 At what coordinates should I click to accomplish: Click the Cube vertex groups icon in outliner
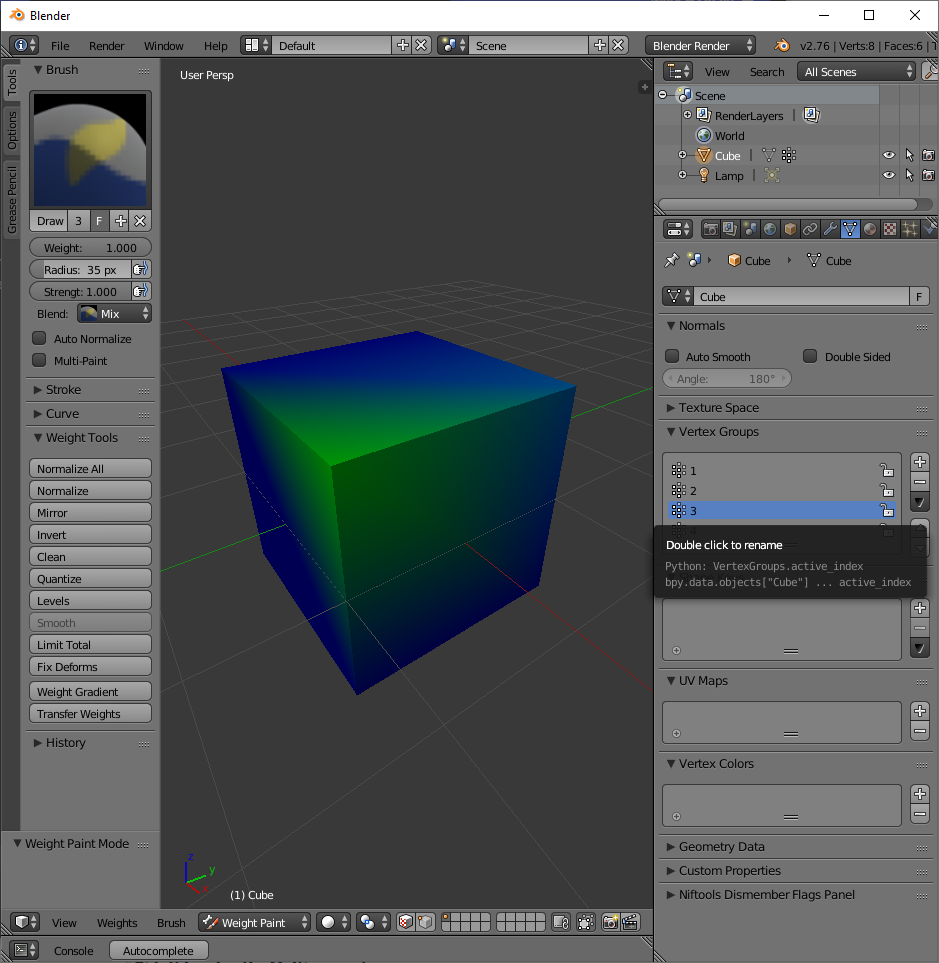tap(789, 155)
